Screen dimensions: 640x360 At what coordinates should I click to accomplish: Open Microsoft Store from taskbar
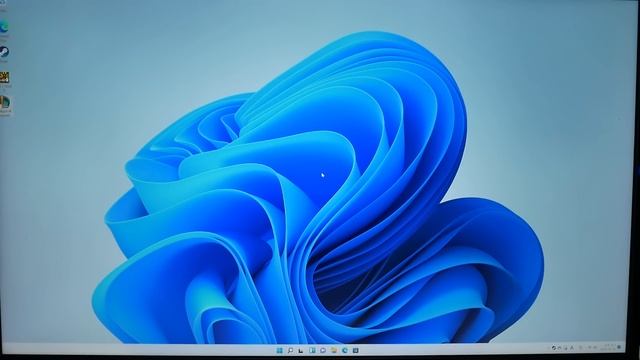pos(356,350)
